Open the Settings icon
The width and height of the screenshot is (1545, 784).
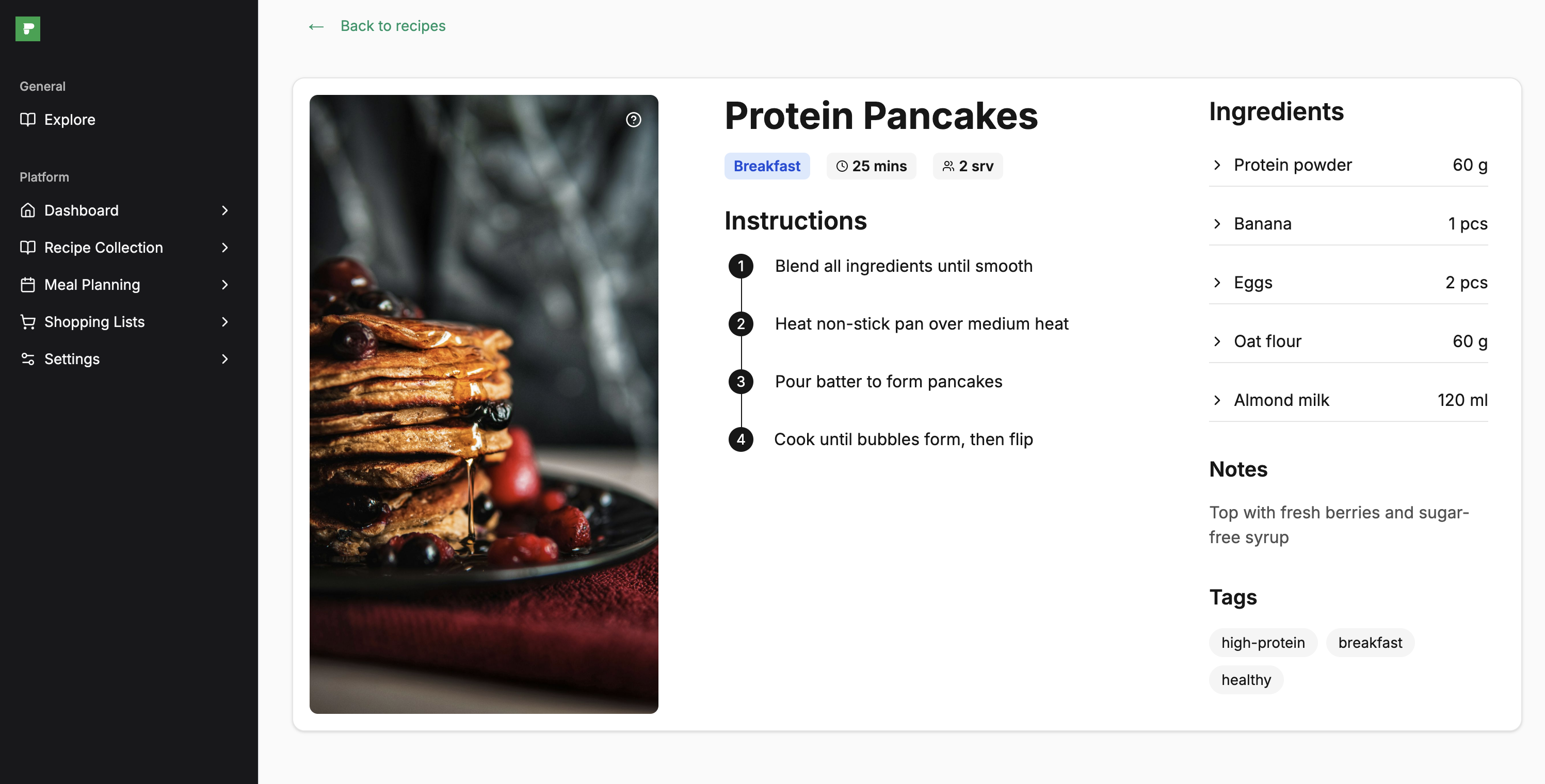[27, 358]
